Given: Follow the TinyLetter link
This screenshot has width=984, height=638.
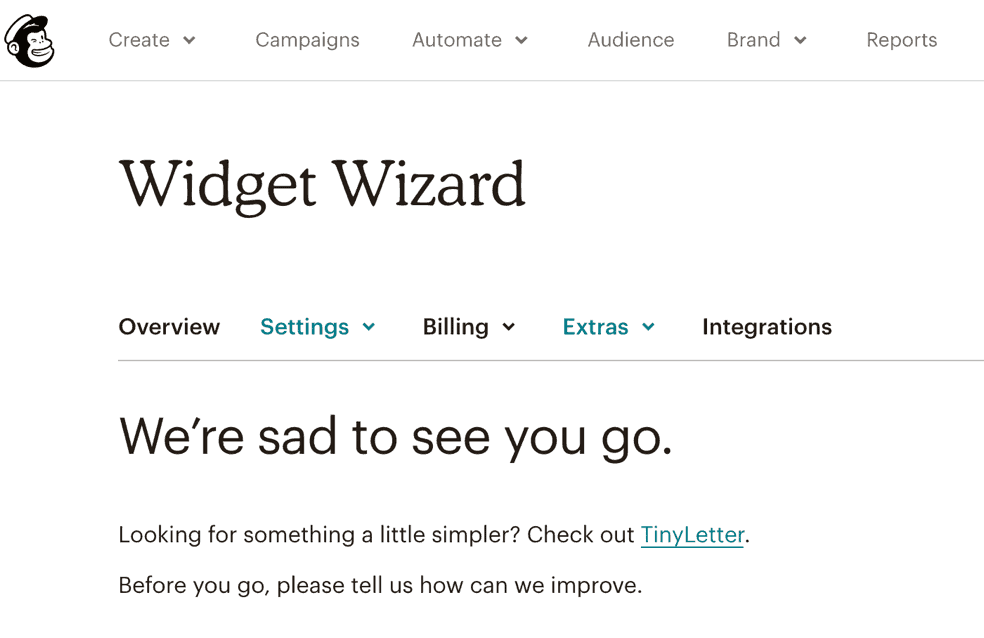Looking at the screenshot, I should pos(692,535).
